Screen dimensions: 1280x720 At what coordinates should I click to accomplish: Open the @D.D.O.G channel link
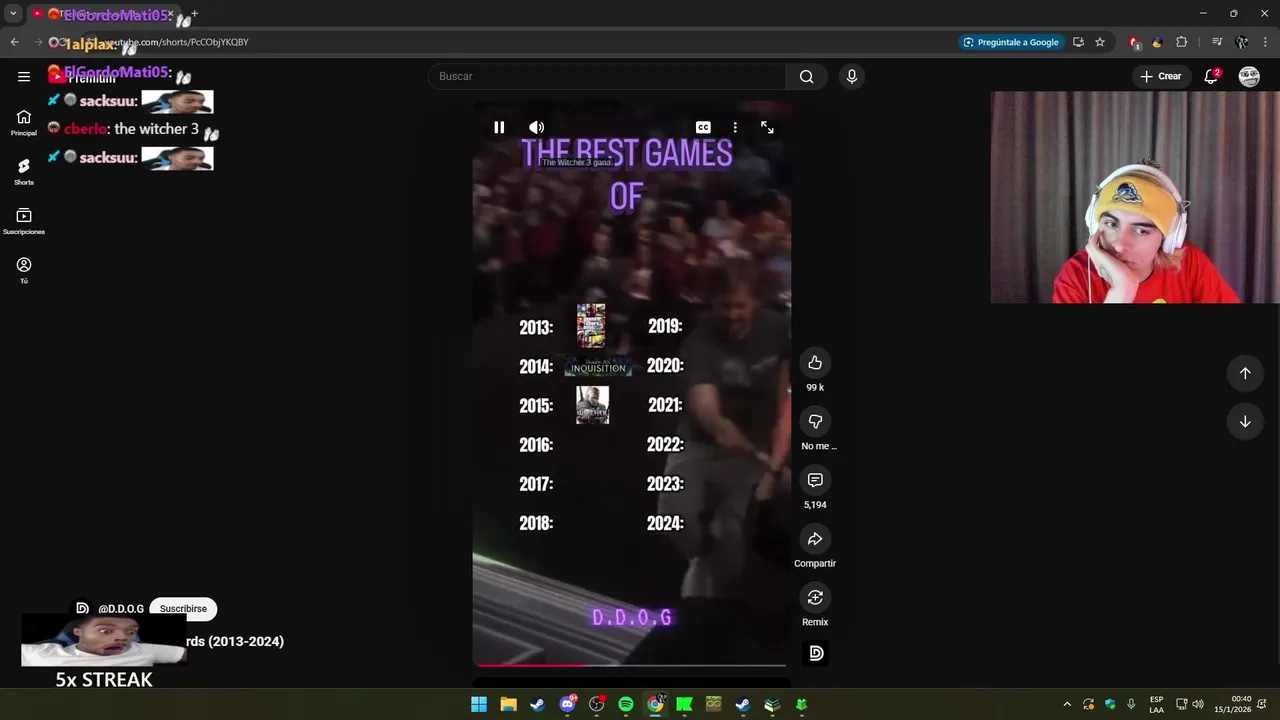pos(120,608)
